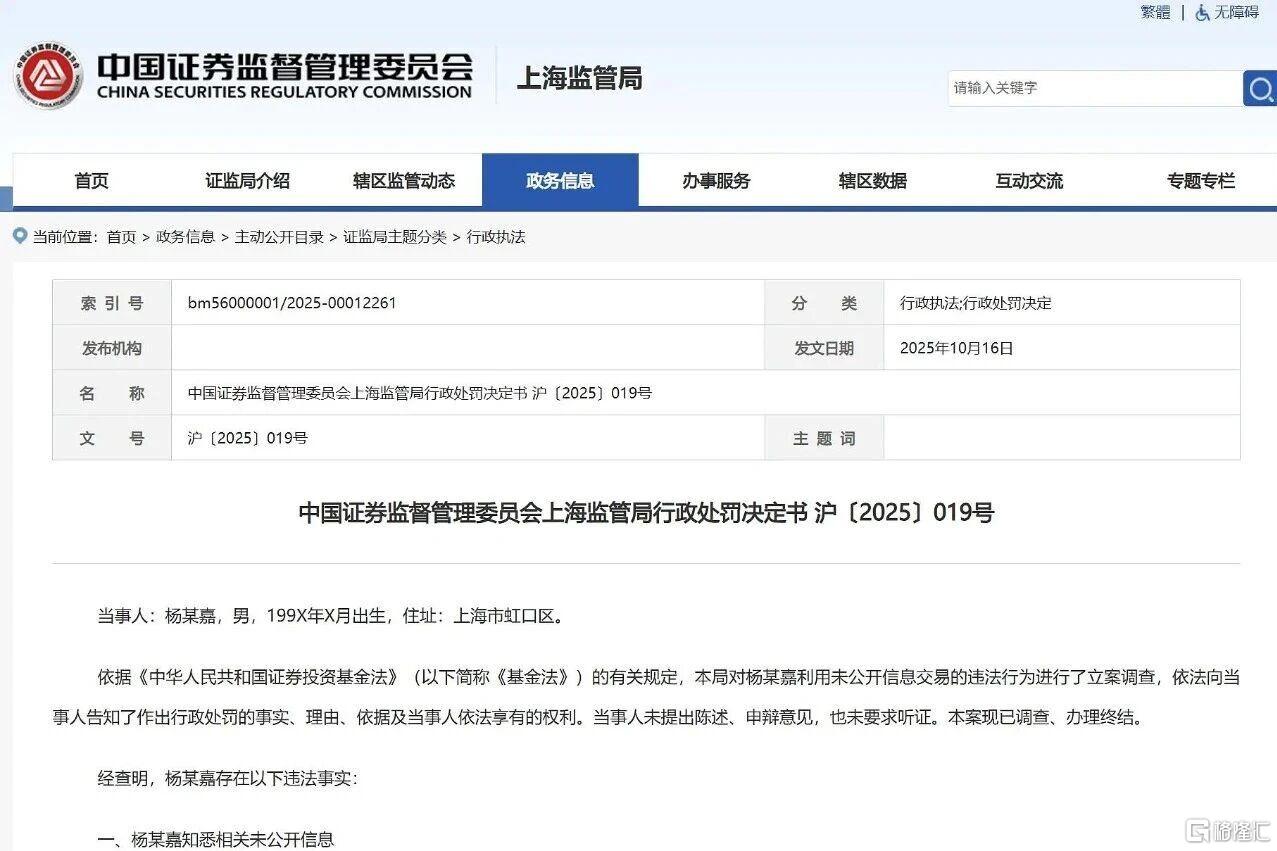Click document number value in the 文号 row
The width and height of the screenshot is (1277, 851).
tap(247, 438)
